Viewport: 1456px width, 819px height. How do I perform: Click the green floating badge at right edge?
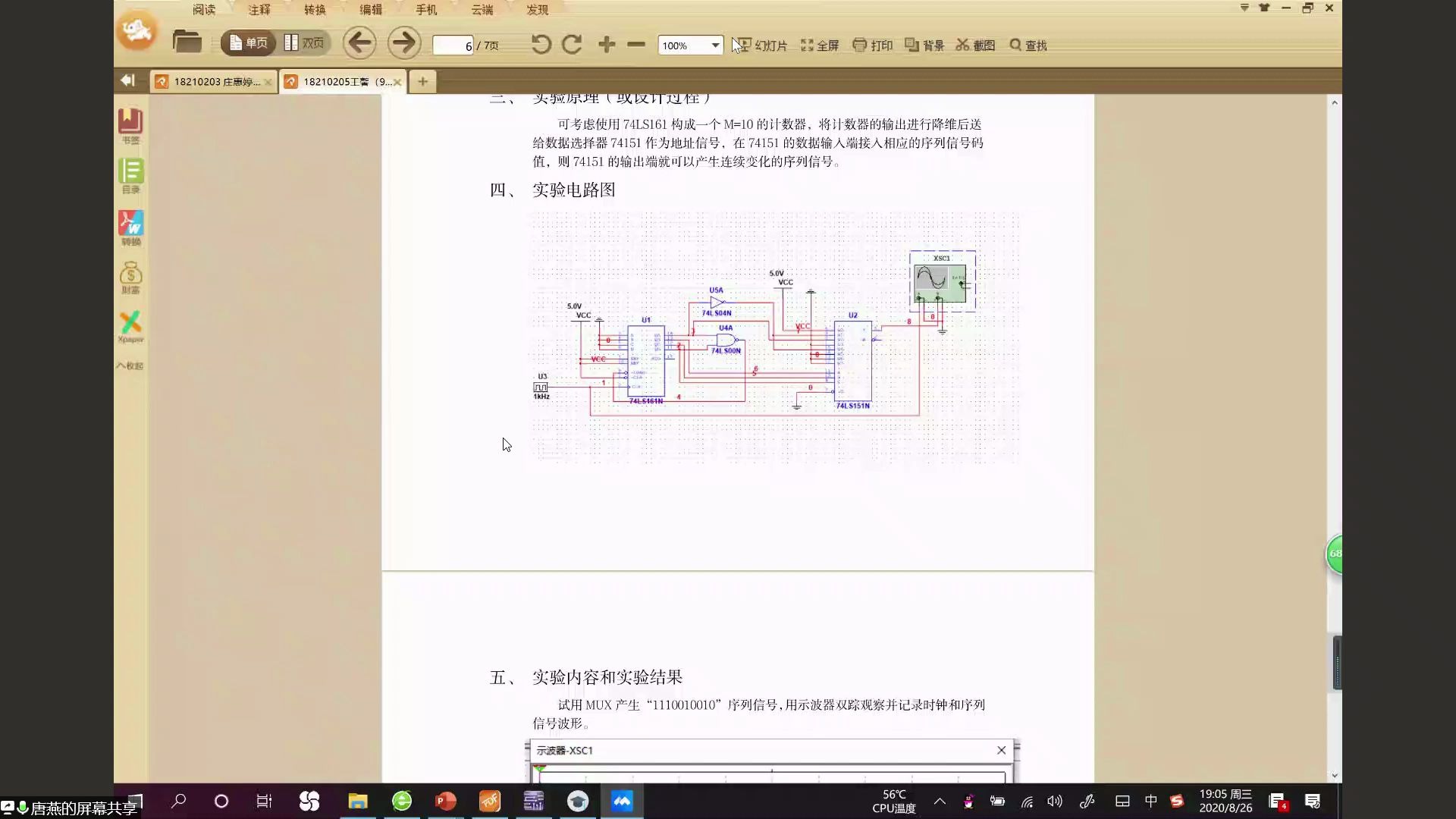(x=1335, y=554)
